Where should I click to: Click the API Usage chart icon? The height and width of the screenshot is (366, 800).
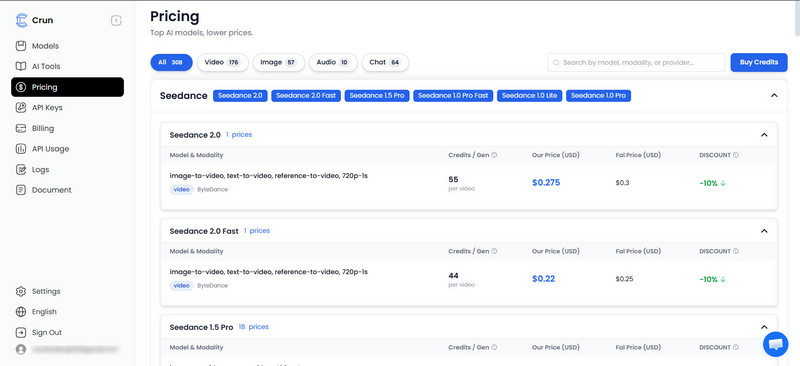pos(20,149)
